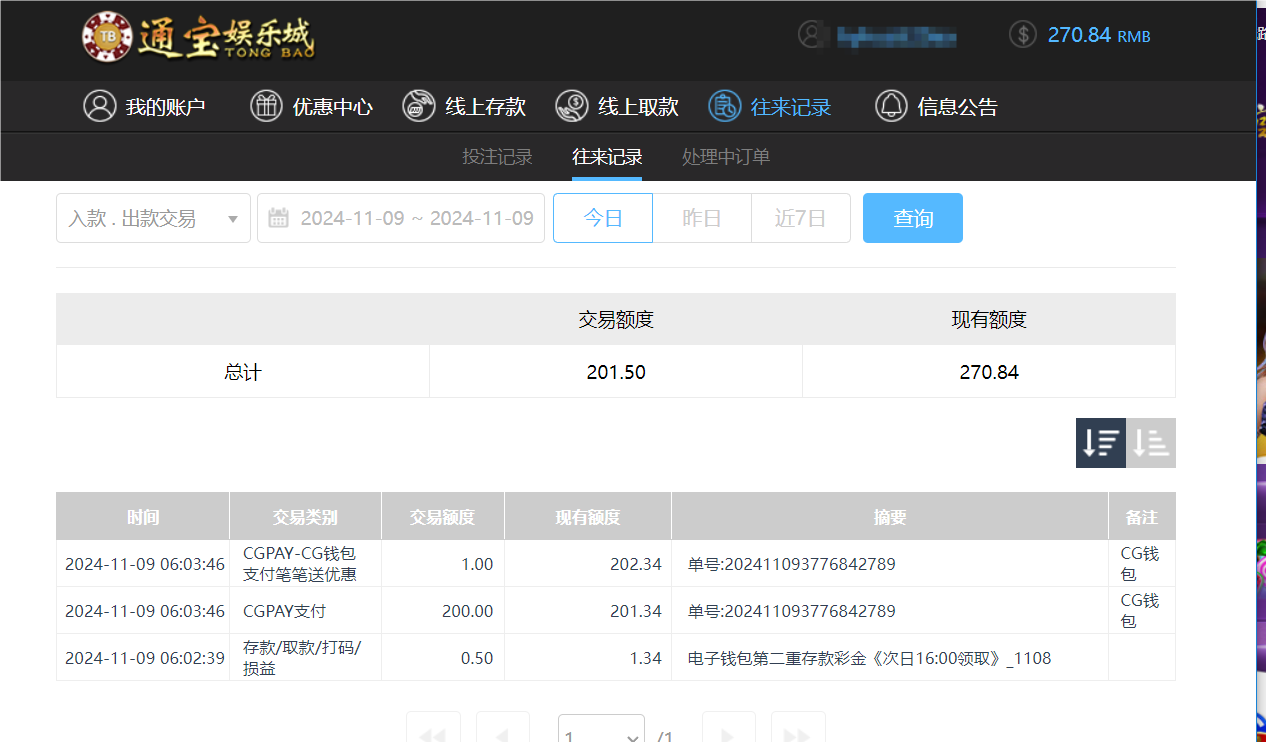Toggle descending sort order icon
Image resolution: width=1266 pixels, height=742 pixels.
click(x=1100, y=442)
